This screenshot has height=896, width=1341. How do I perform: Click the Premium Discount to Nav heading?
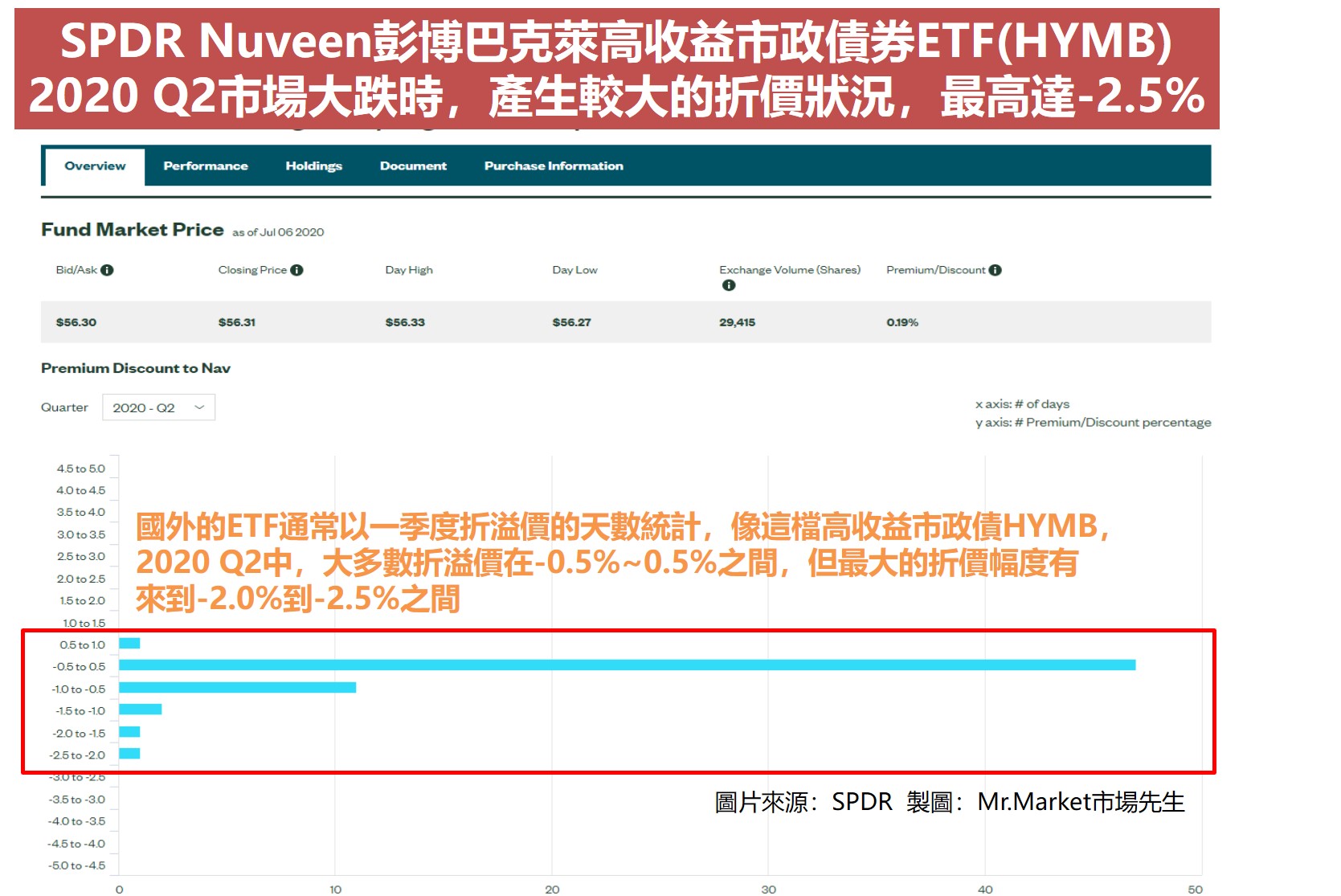click(x=136, y=368)
